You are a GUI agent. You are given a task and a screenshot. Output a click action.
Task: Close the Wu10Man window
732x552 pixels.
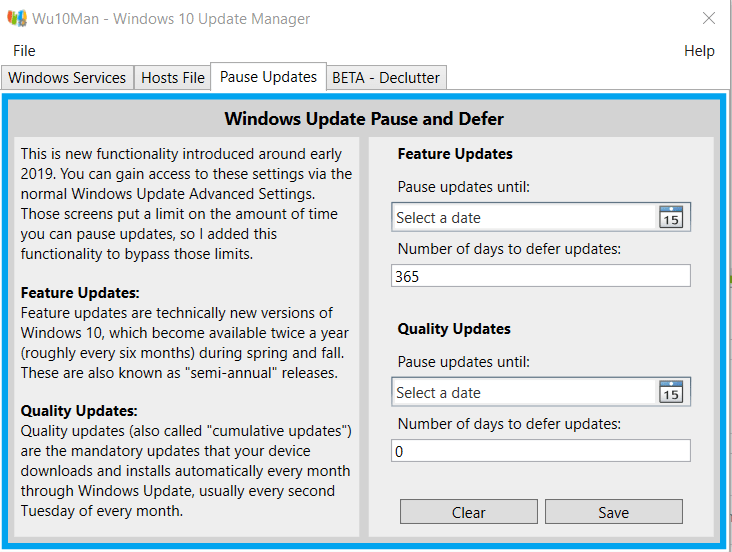point(709,19)
